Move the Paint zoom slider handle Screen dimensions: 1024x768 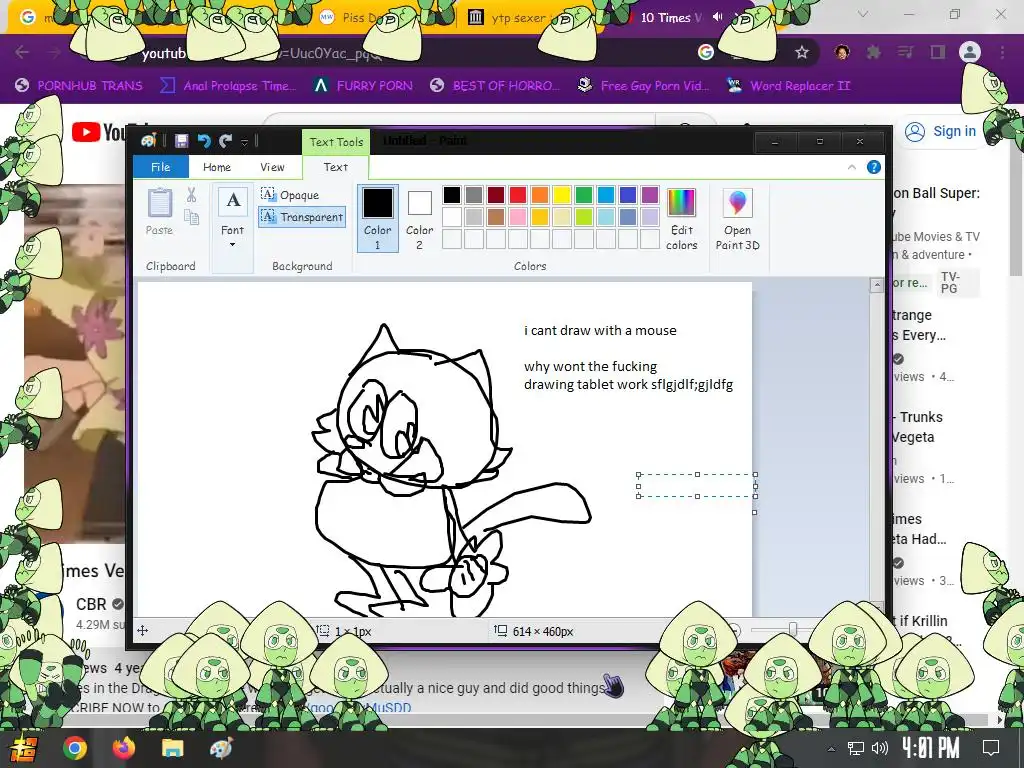tap(793, 630)
